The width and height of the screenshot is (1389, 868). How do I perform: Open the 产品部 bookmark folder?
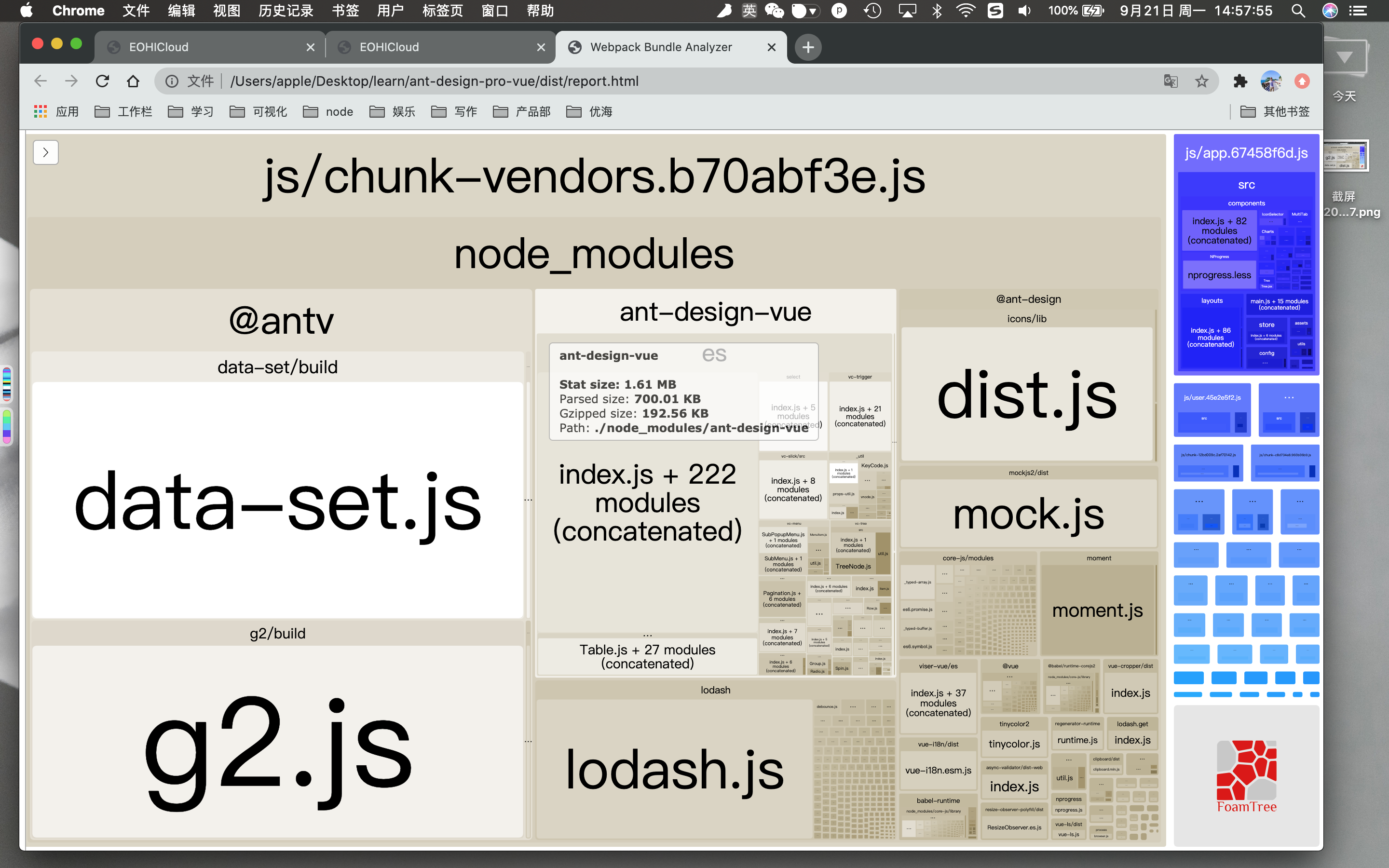tap(522, 111)
